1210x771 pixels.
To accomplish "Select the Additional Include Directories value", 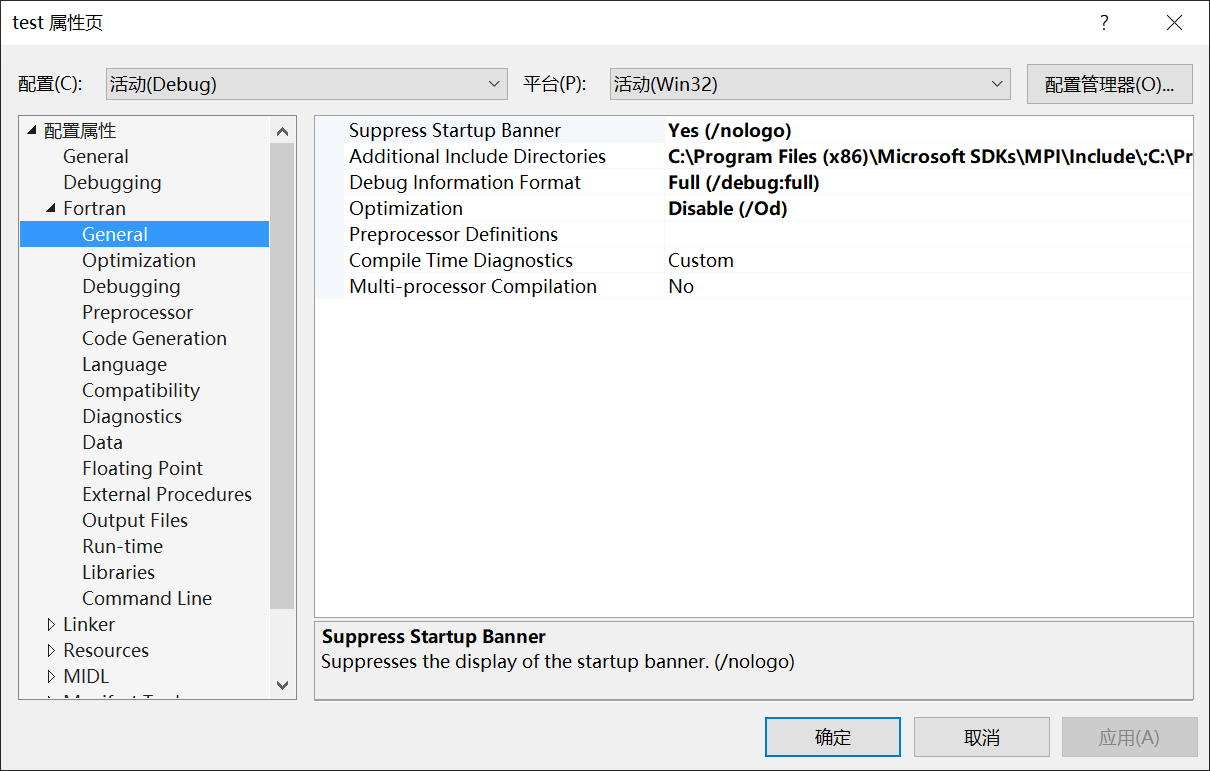I will click(x=900, y=156).
